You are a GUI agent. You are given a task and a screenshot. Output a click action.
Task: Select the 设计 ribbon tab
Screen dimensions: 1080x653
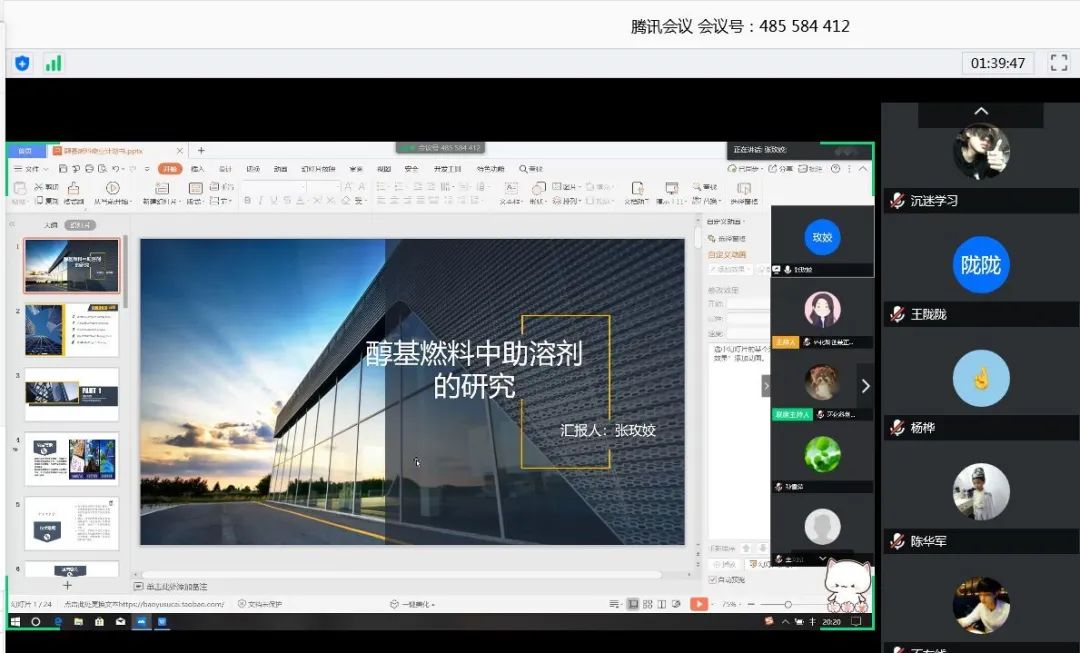pyautogui.click(x=225, y=169)
